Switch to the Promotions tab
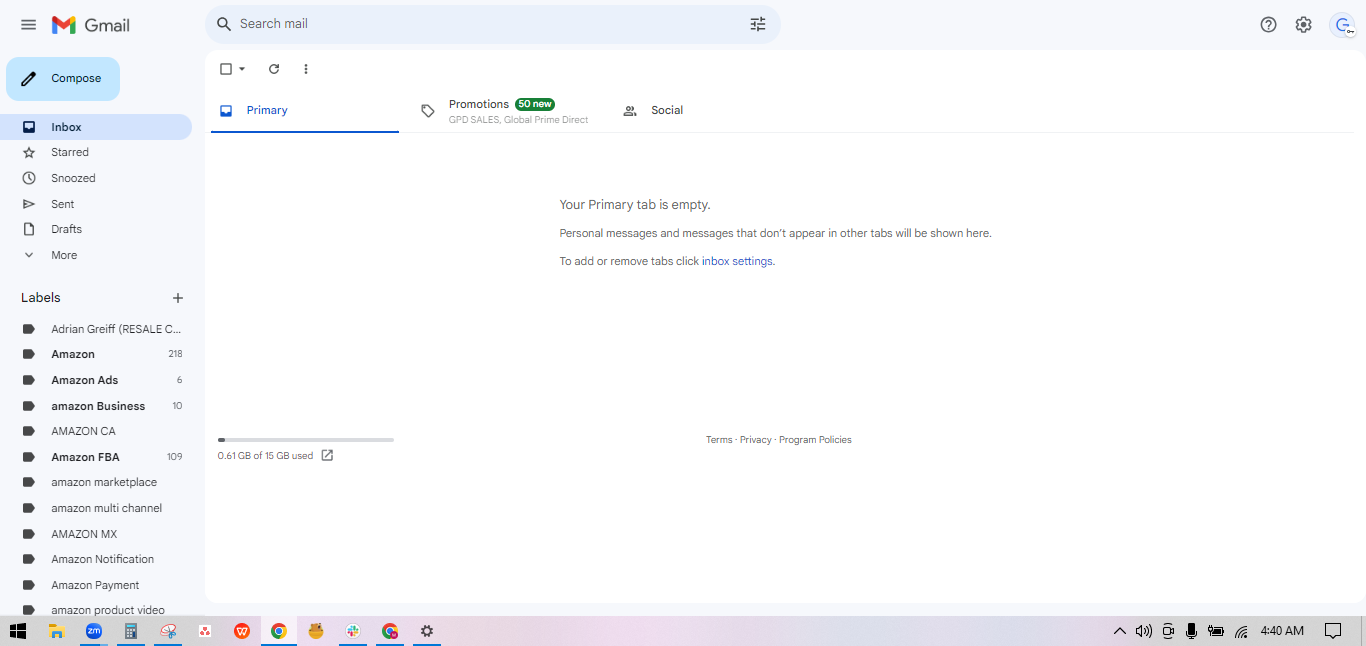 [x=505, y=111]
